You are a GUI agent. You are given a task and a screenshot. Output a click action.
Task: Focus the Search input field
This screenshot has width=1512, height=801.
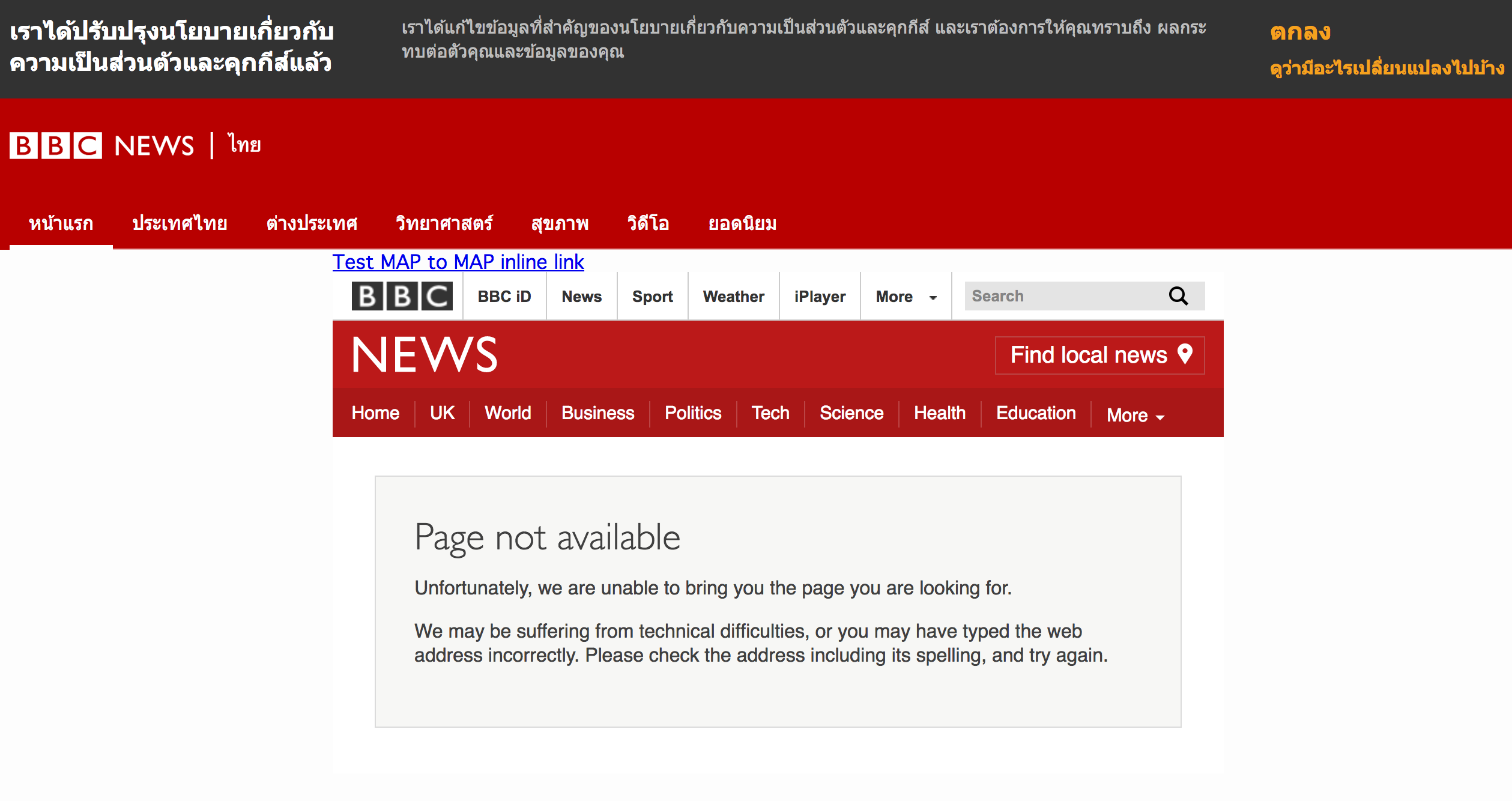1063,296
